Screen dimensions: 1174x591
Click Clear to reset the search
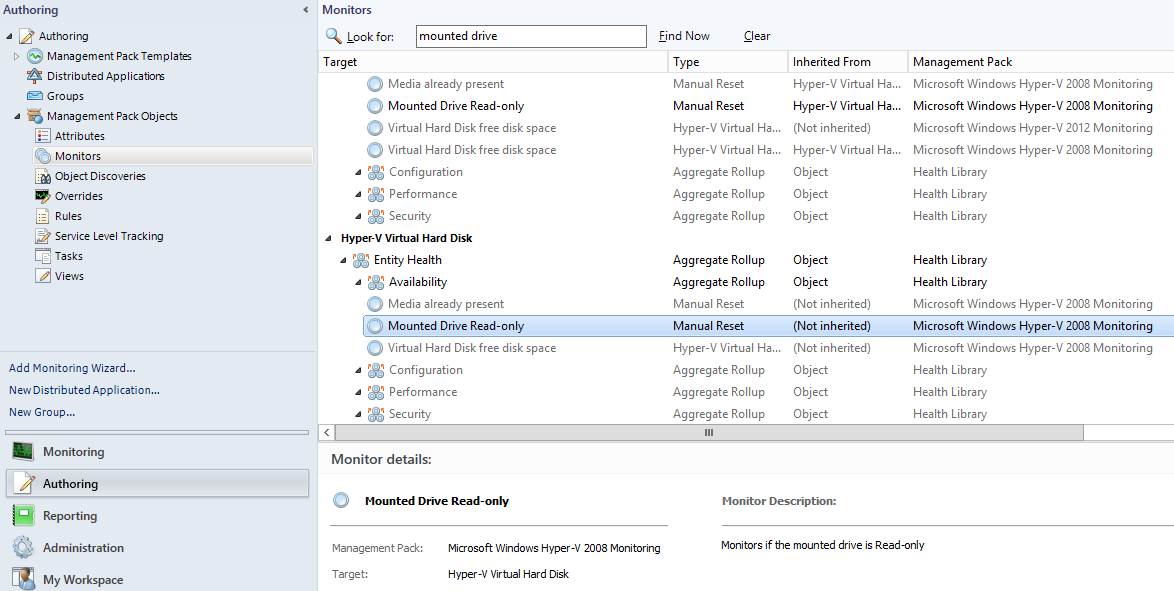[x=757, y=36]
